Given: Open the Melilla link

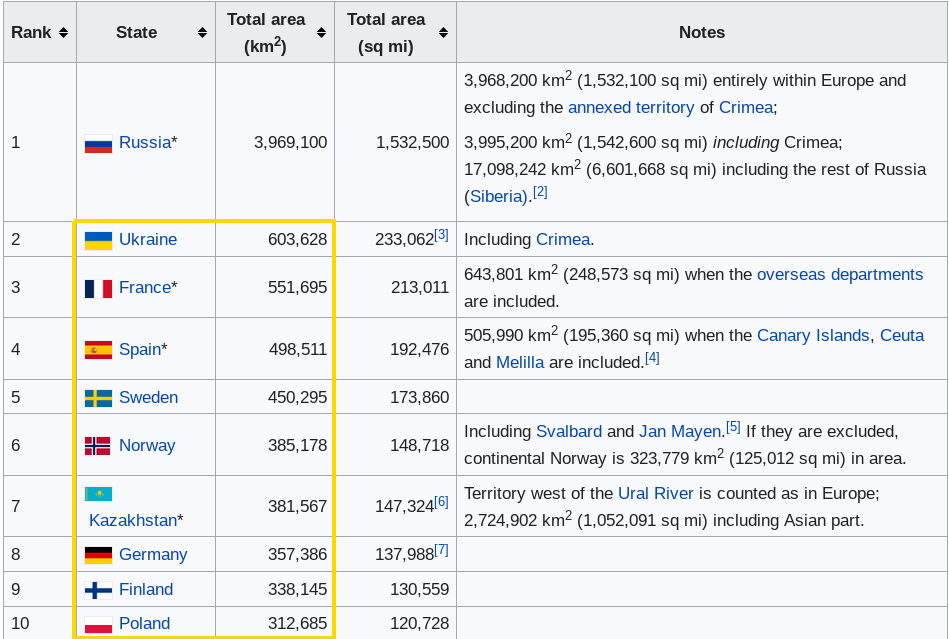Looking at the screenshot, I should [520, 362].
